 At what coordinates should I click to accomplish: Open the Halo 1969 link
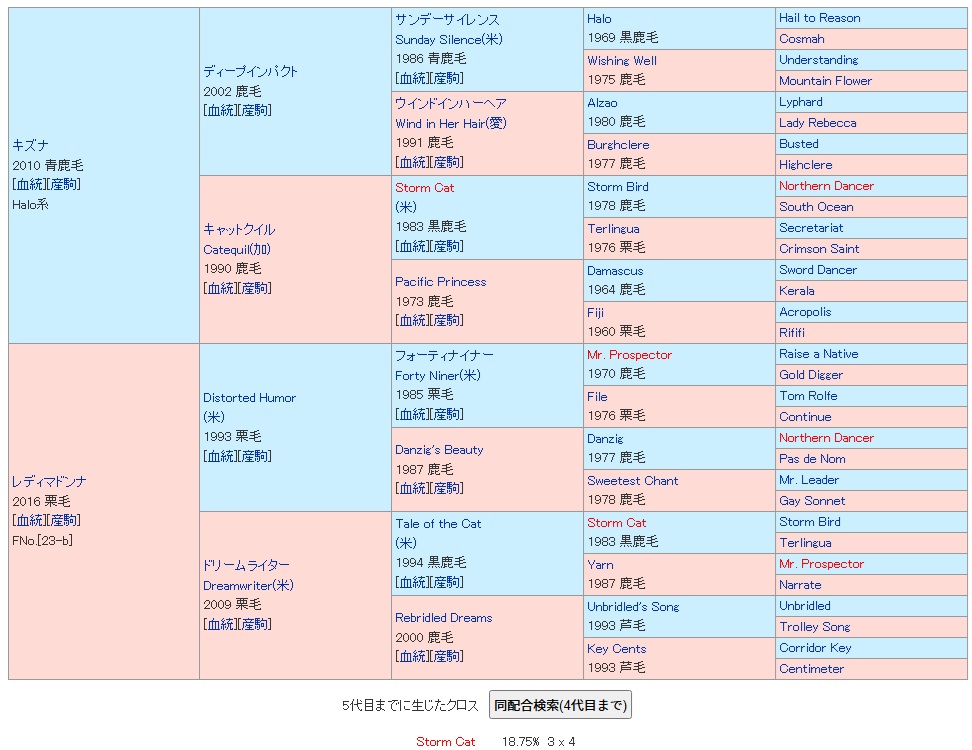[x=599, y=19]
